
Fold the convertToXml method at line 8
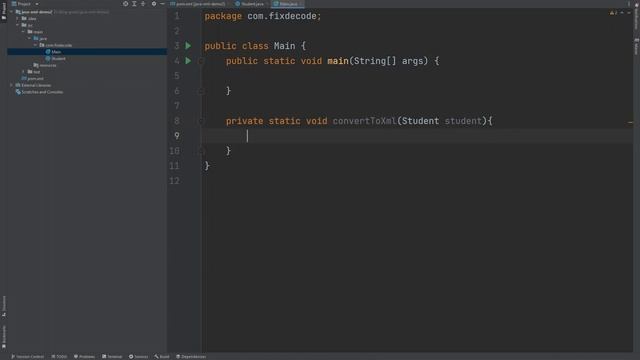coord(200,121)
